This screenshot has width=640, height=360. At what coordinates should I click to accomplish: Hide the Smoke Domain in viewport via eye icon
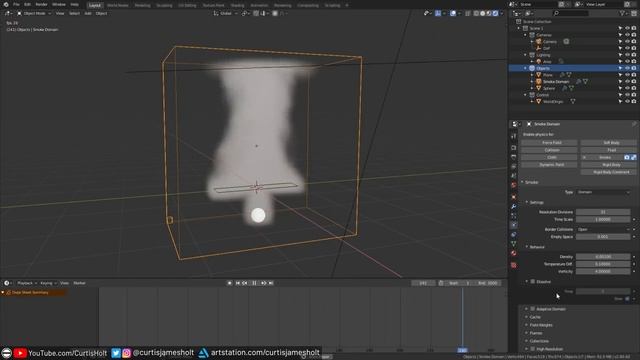pyautogui.click(x=627, y=82)
